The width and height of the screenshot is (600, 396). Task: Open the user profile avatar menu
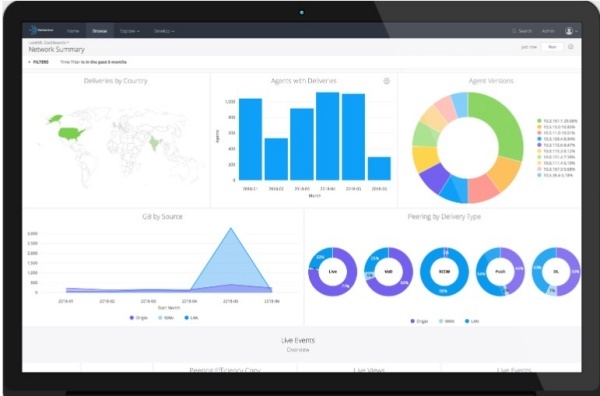coord(571,31)
